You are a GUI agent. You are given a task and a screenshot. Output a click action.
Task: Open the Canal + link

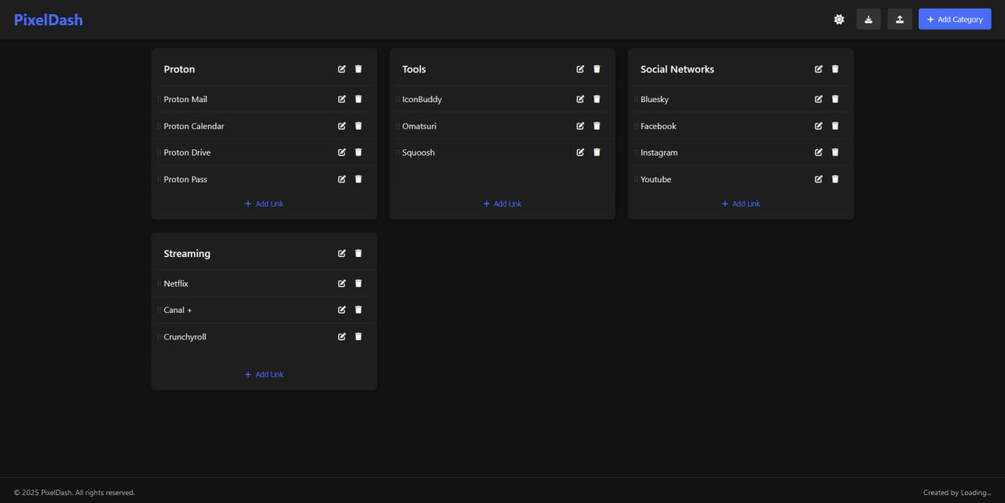(178, 310)
